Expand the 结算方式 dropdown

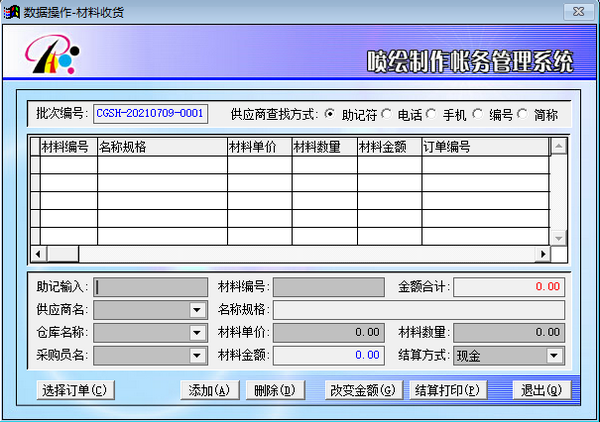pyautogui.click(x=554, y=355)
